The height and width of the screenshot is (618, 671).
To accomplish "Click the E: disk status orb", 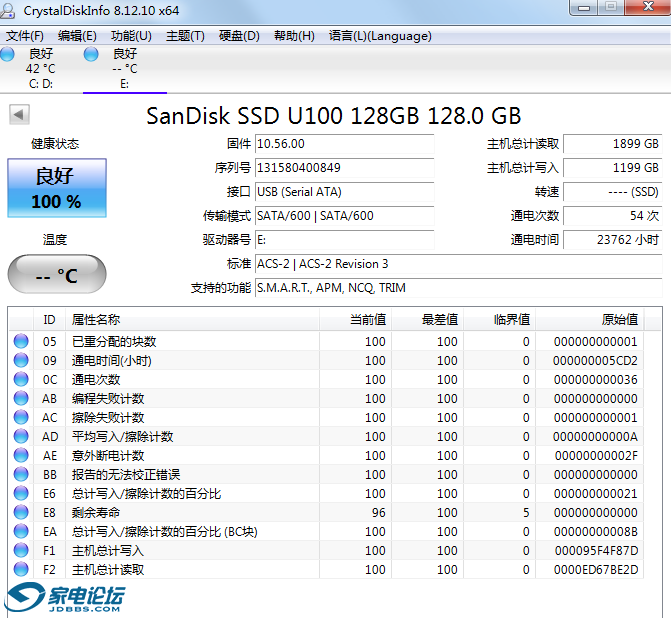I will tap(91, 54).
